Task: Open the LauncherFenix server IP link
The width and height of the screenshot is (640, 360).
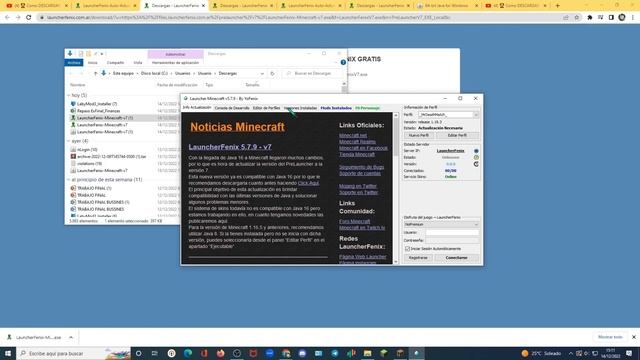Action: 450,151
